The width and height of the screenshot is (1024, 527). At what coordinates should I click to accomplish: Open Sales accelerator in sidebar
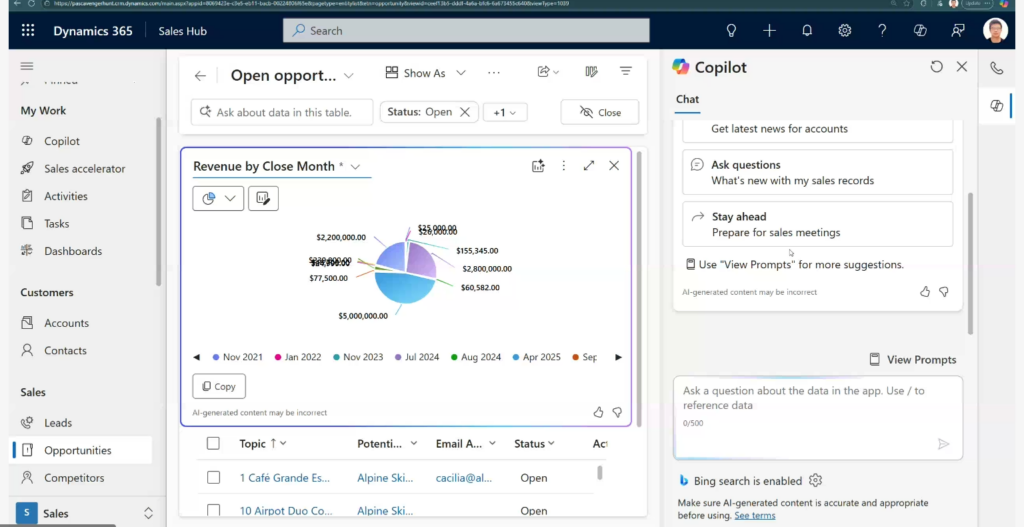coord(85,168)
